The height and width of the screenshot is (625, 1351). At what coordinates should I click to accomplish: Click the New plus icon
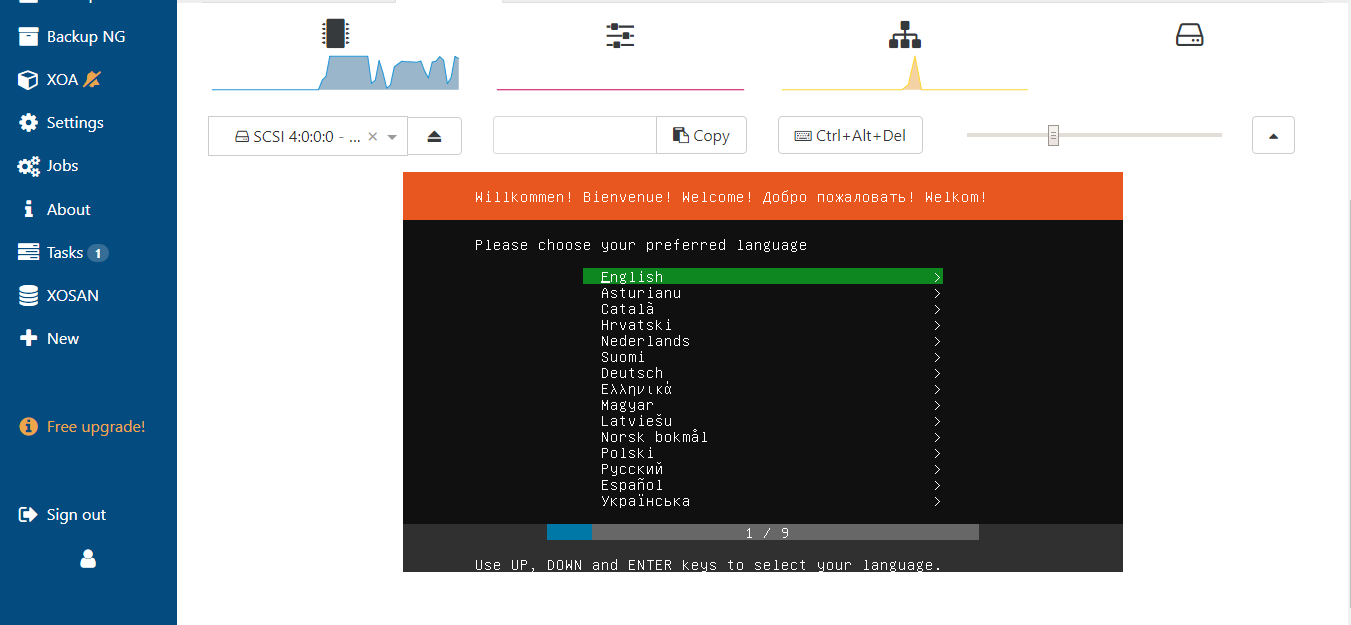(29, 338)
